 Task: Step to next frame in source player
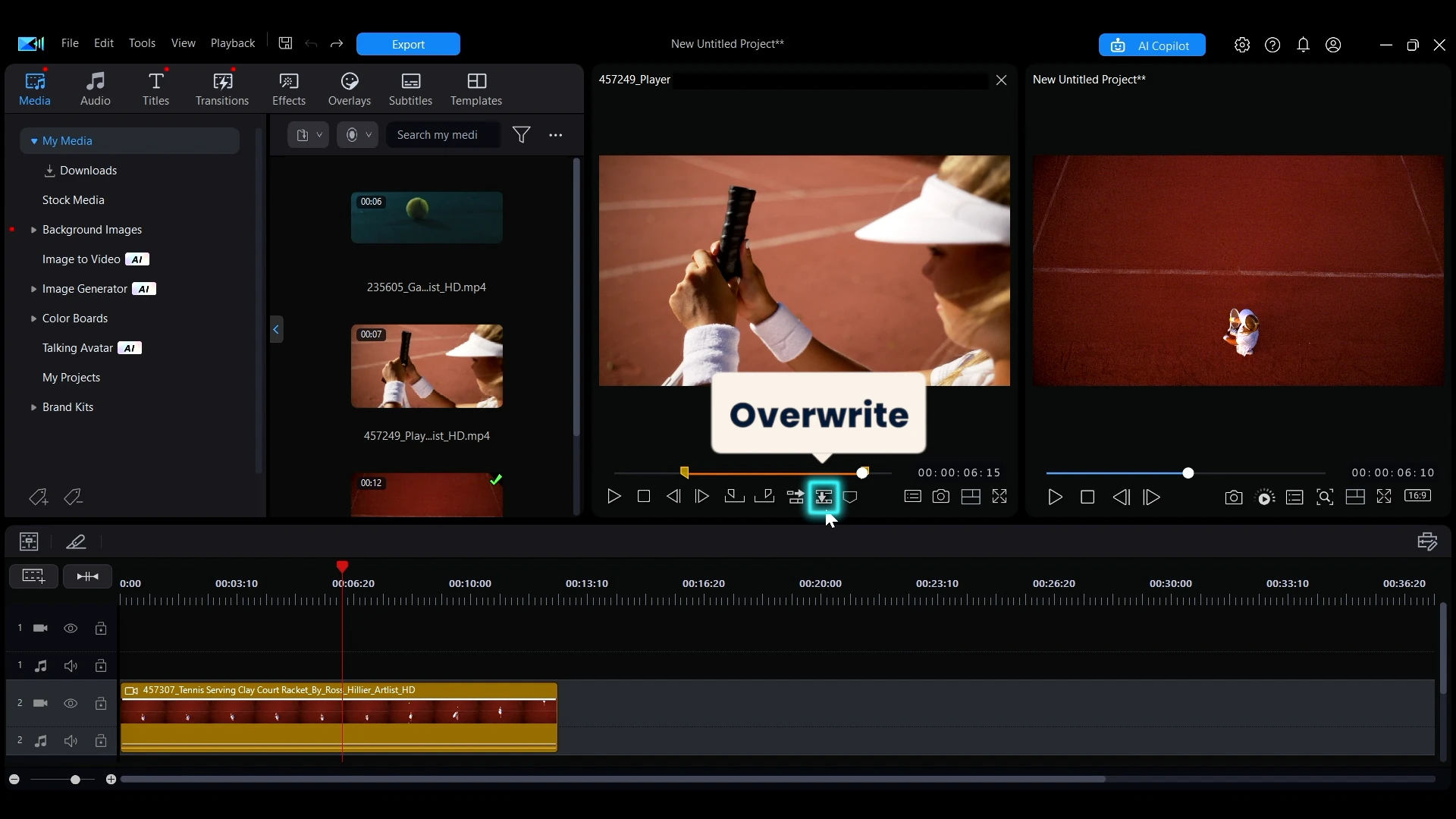pyautogui.click(x=702, y=497)
